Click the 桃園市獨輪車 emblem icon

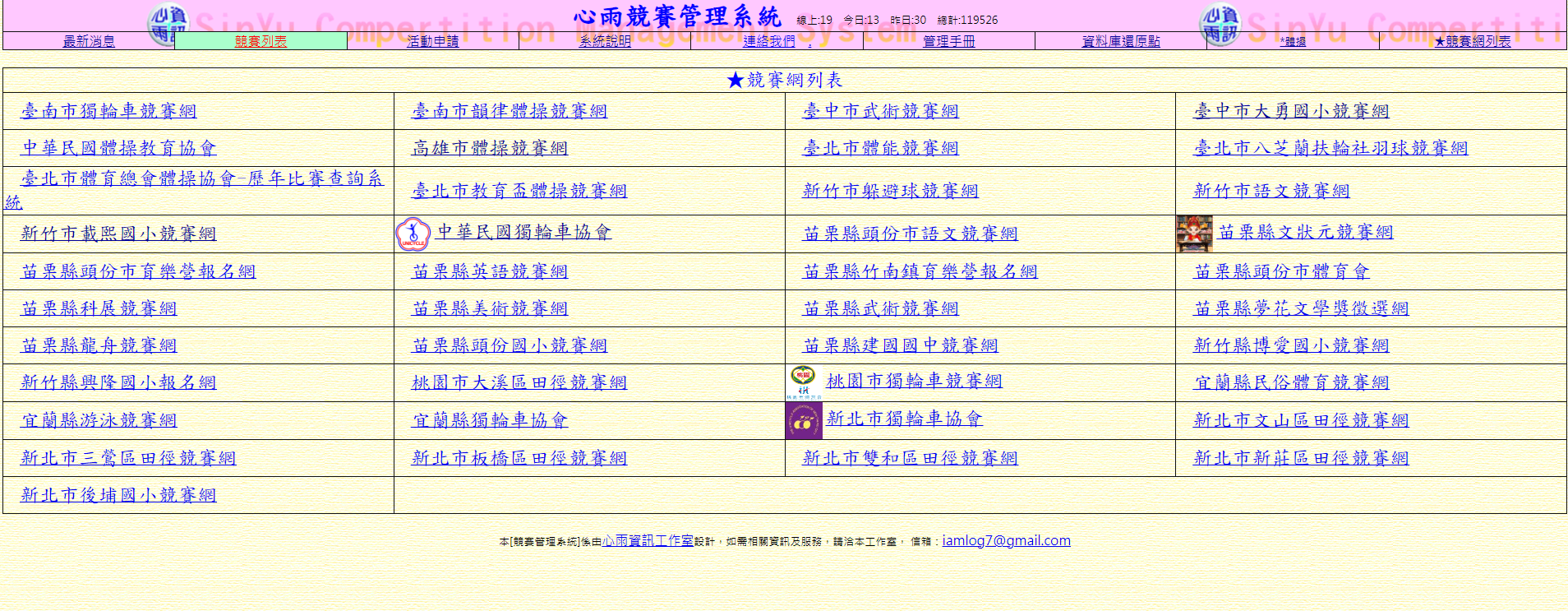pyautogui.click(x=803, y=382)
